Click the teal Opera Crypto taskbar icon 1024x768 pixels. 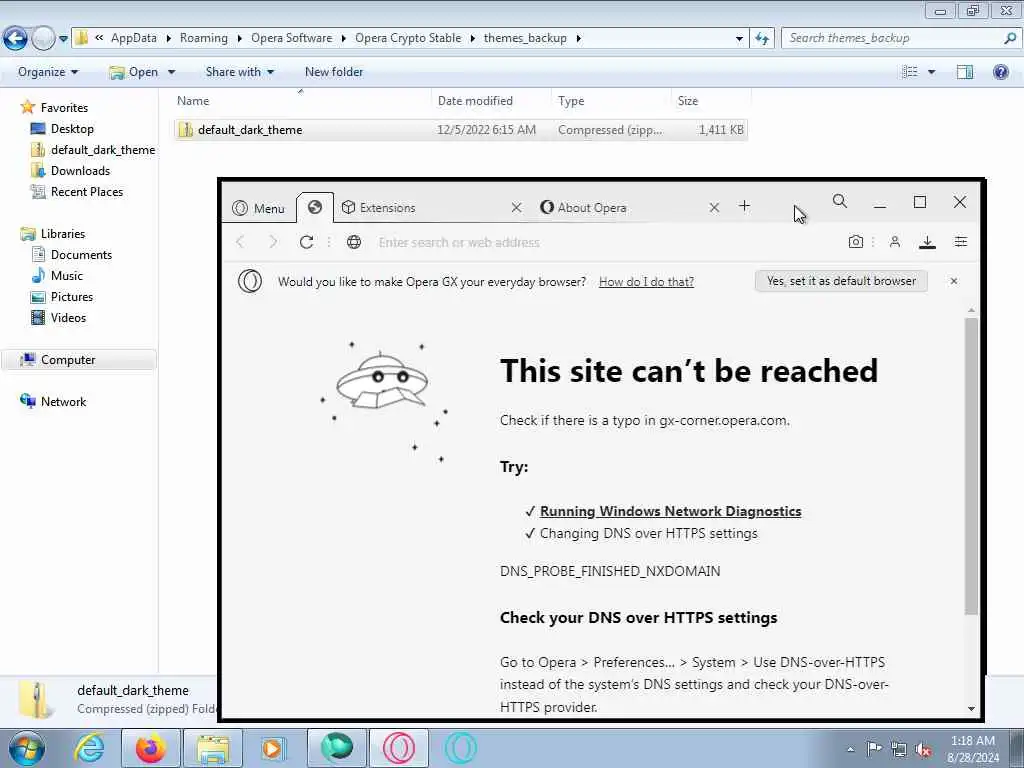(460, 748)
